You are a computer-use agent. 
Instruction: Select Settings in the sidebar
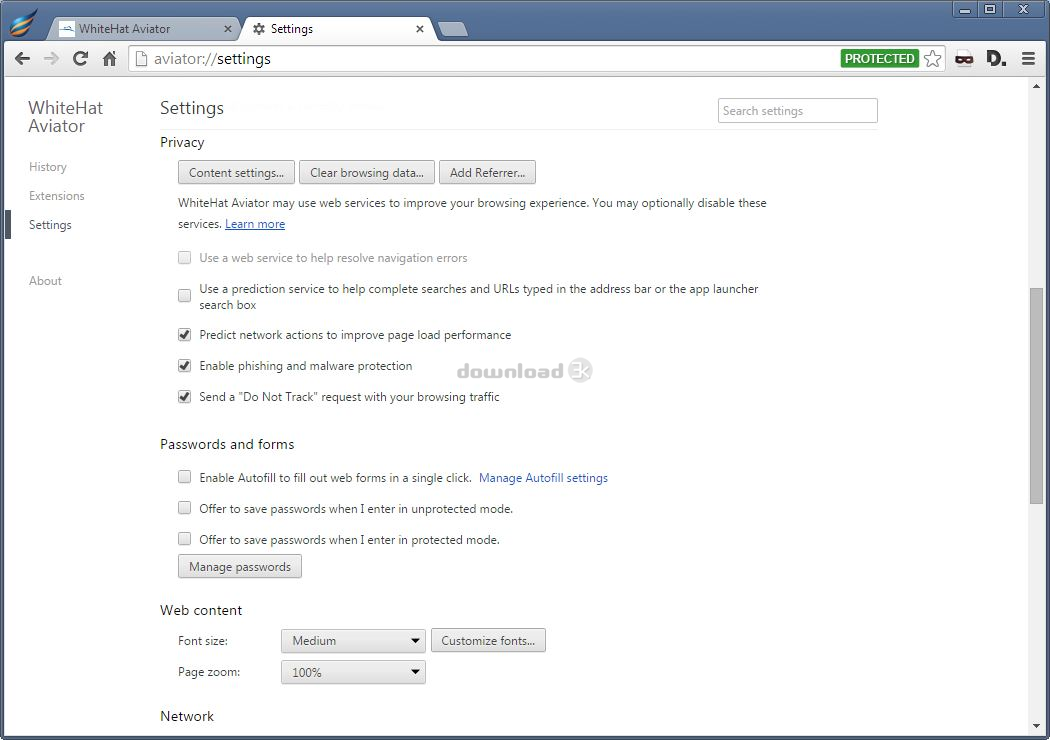(x=50, y=225)
